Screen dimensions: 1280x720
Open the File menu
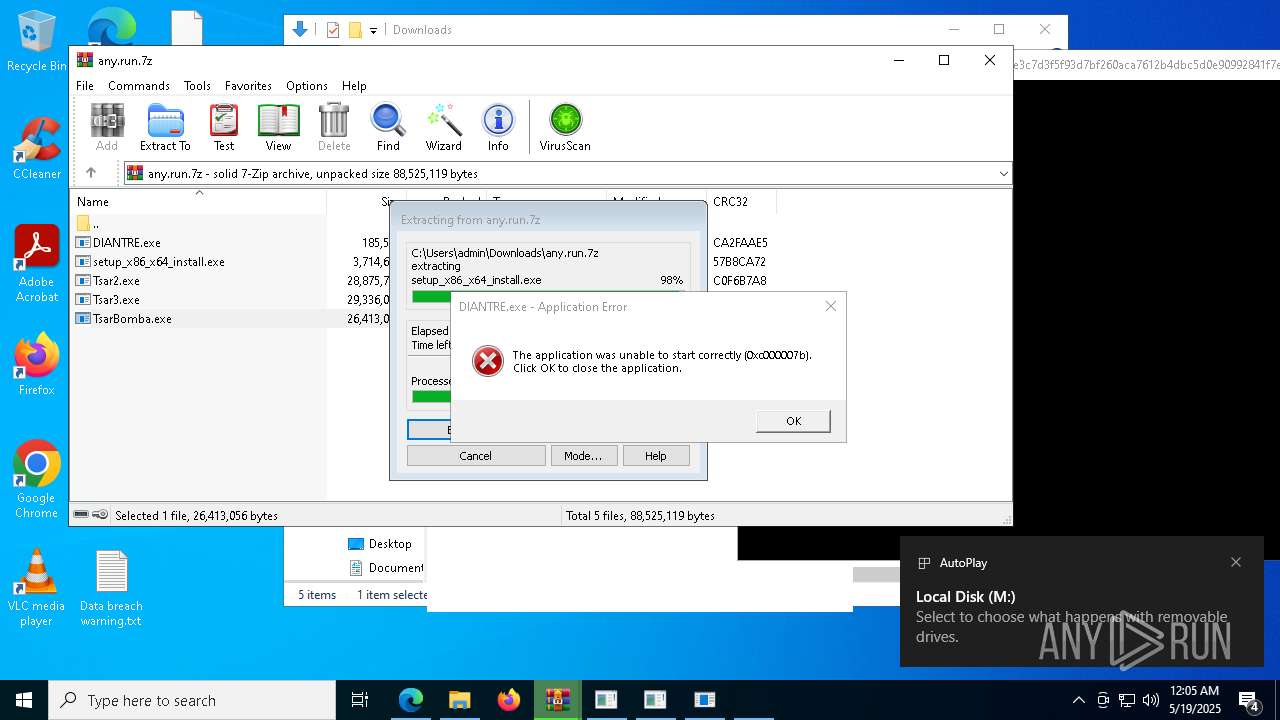[x=85, y=86]
